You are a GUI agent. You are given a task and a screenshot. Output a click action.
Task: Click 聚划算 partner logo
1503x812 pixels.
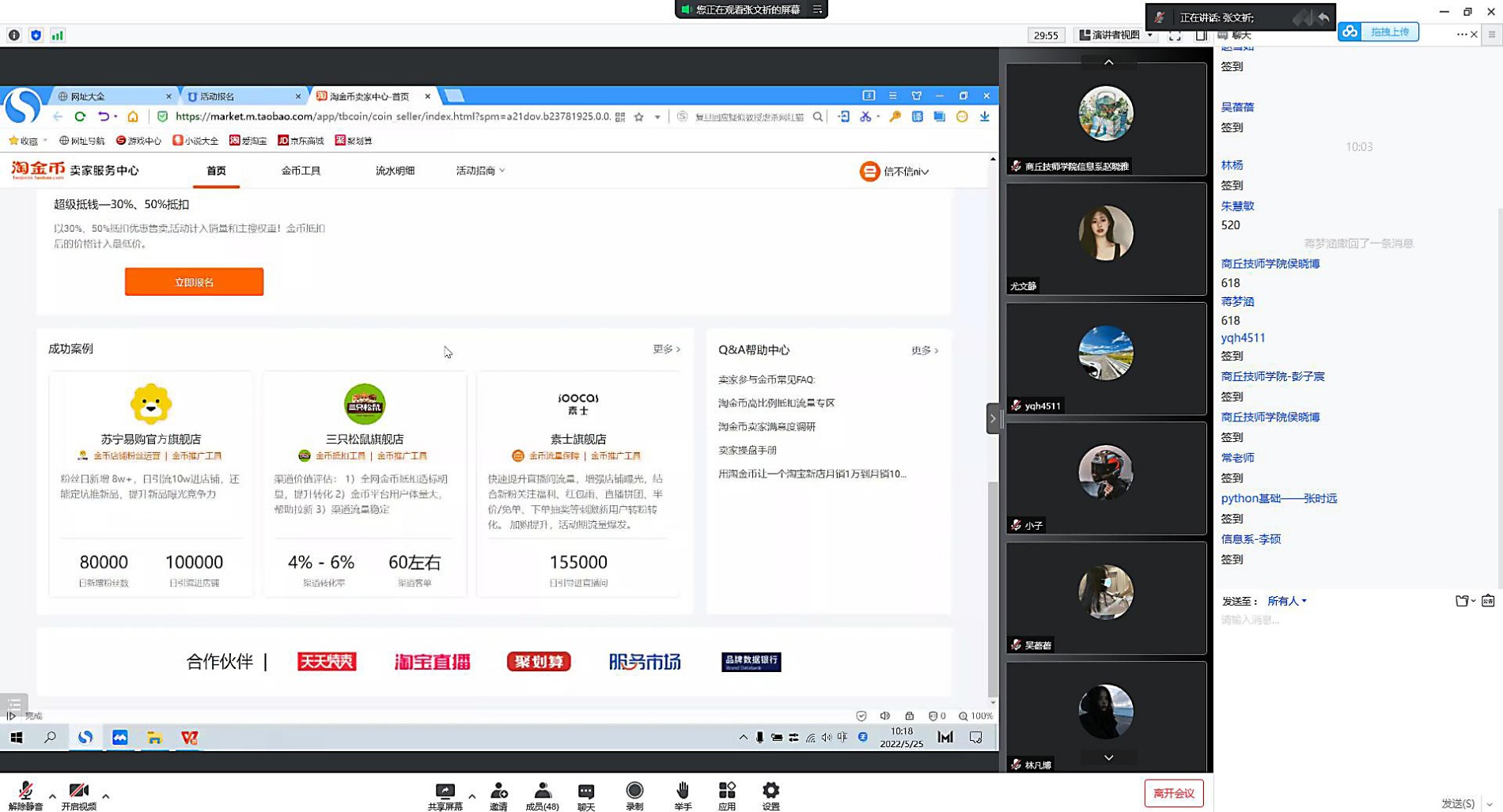pos(539,661)
